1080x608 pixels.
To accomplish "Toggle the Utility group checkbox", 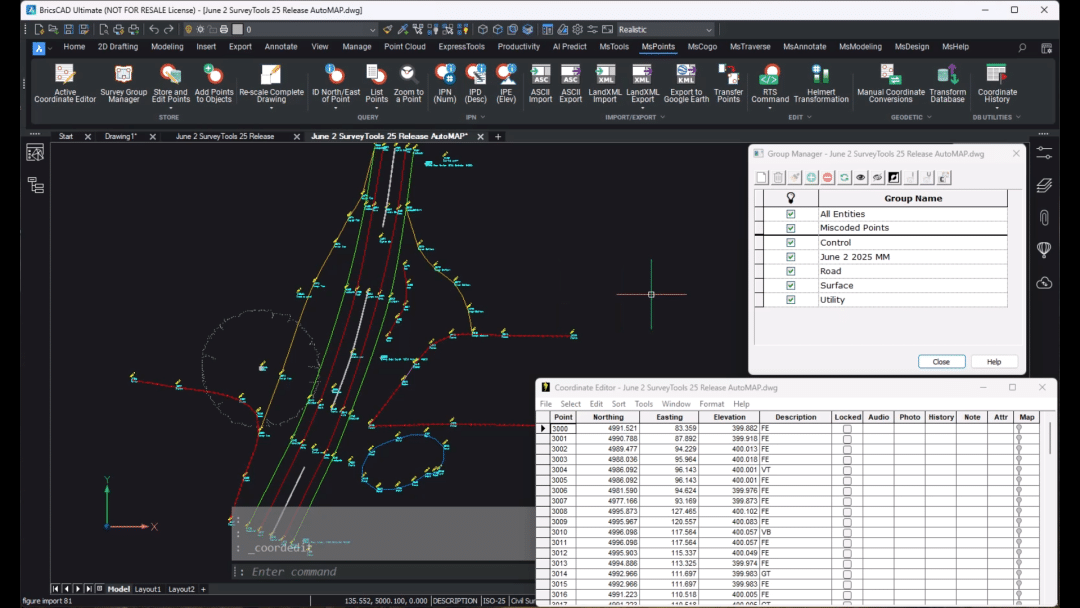I will pos(791,299).
